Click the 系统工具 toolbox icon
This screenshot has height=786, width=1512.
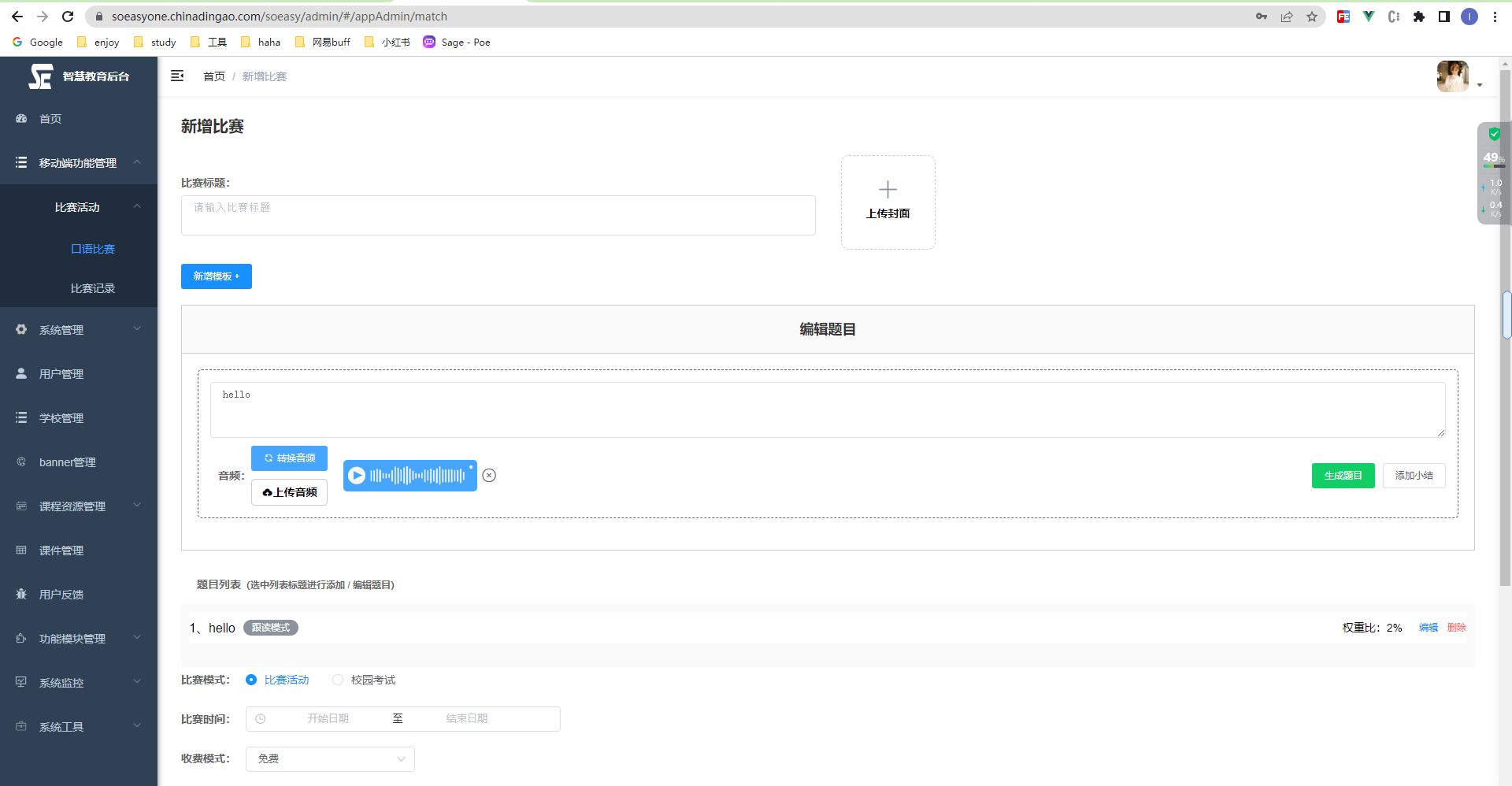tap(21, 726)
